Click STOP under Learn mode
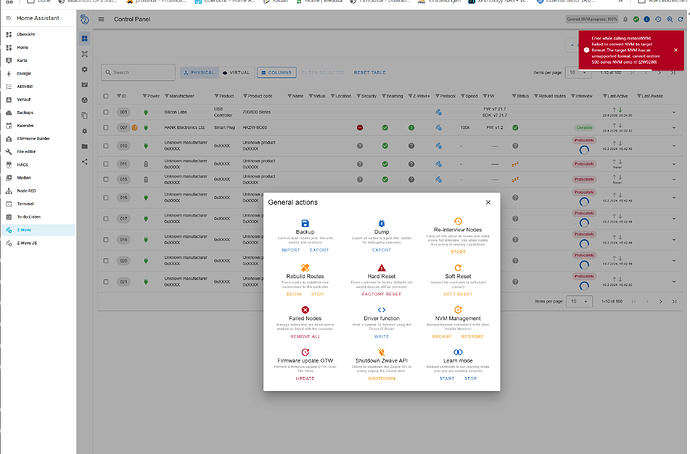This screenshot has height=454, width=690. point(470,378)
